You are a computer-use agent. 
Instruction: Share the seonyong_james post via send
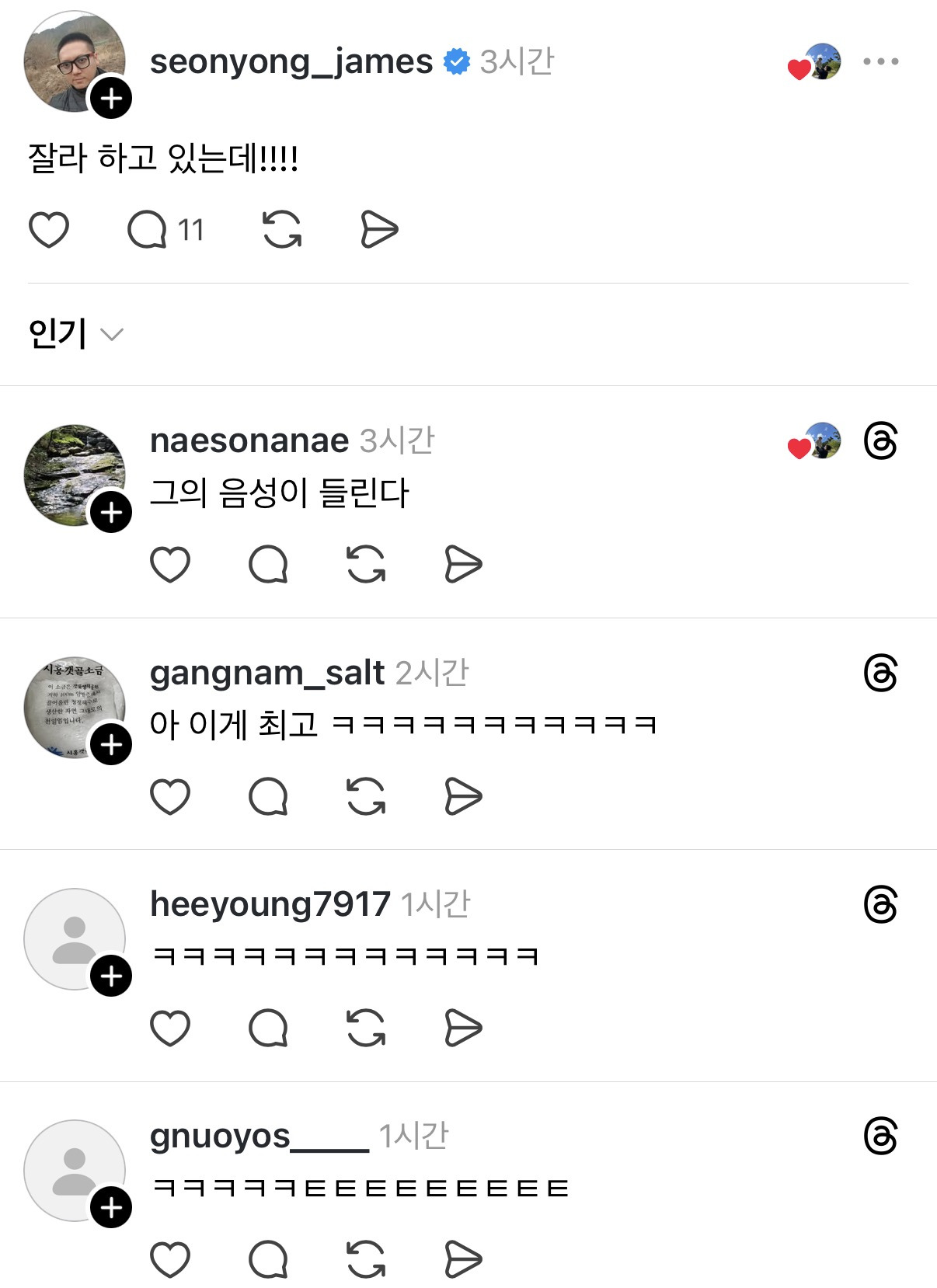tap(379, 230)
